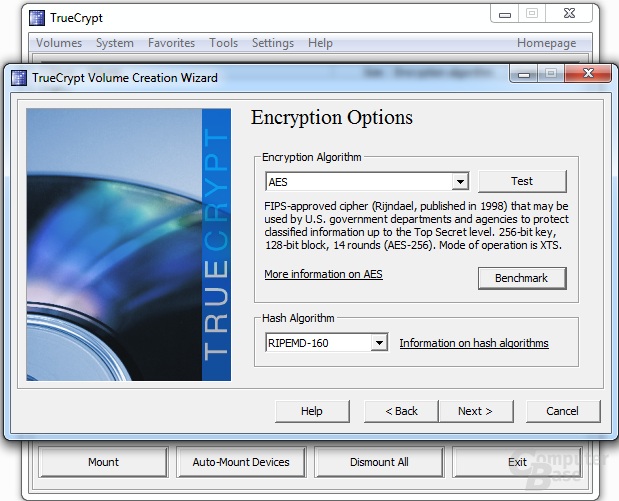Open the Encryption Algorithm dropdown showing AES
The image size is (619, 501).
pos(367,182)
